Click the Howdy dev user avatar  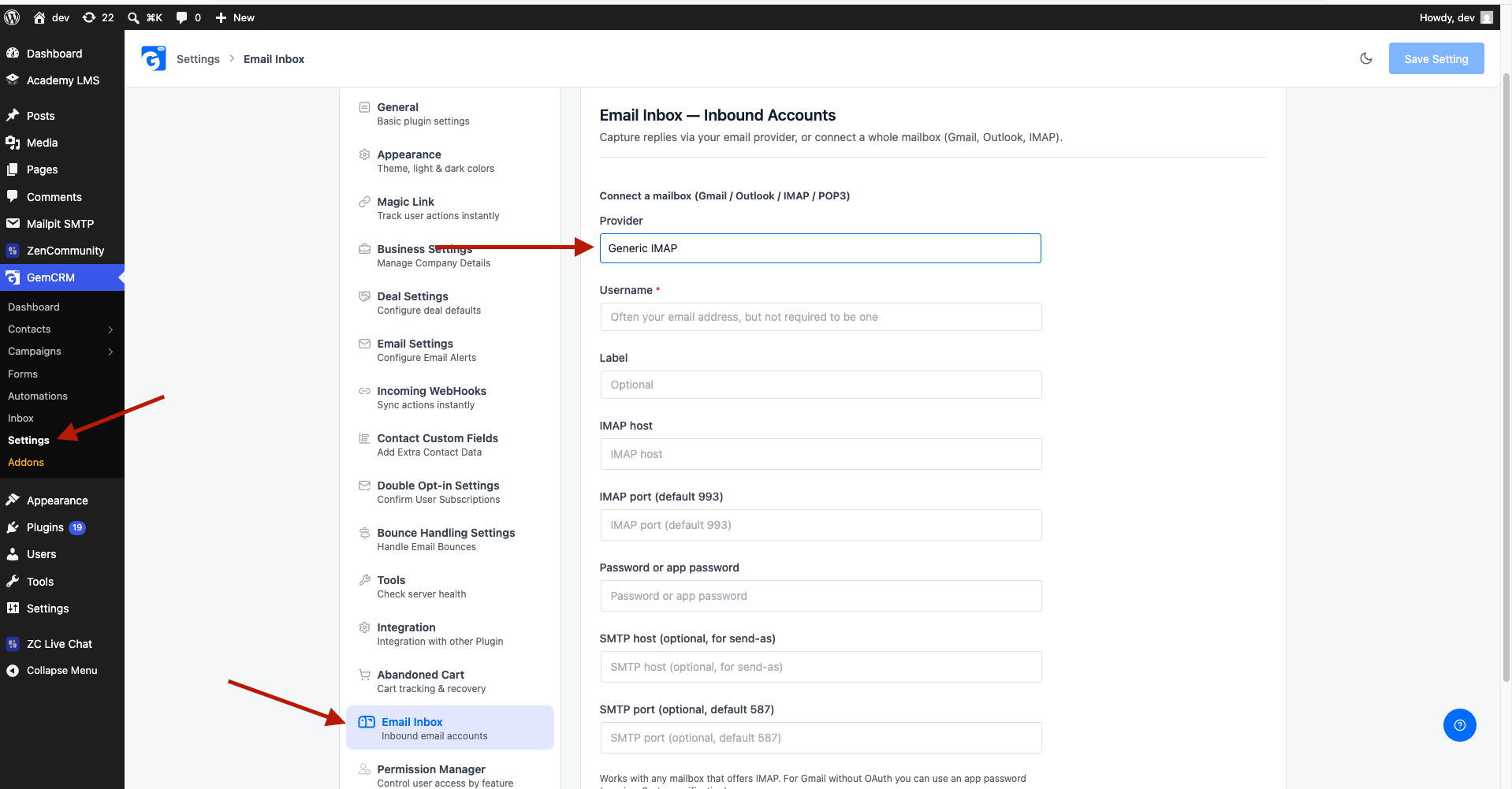[1486, 17]
